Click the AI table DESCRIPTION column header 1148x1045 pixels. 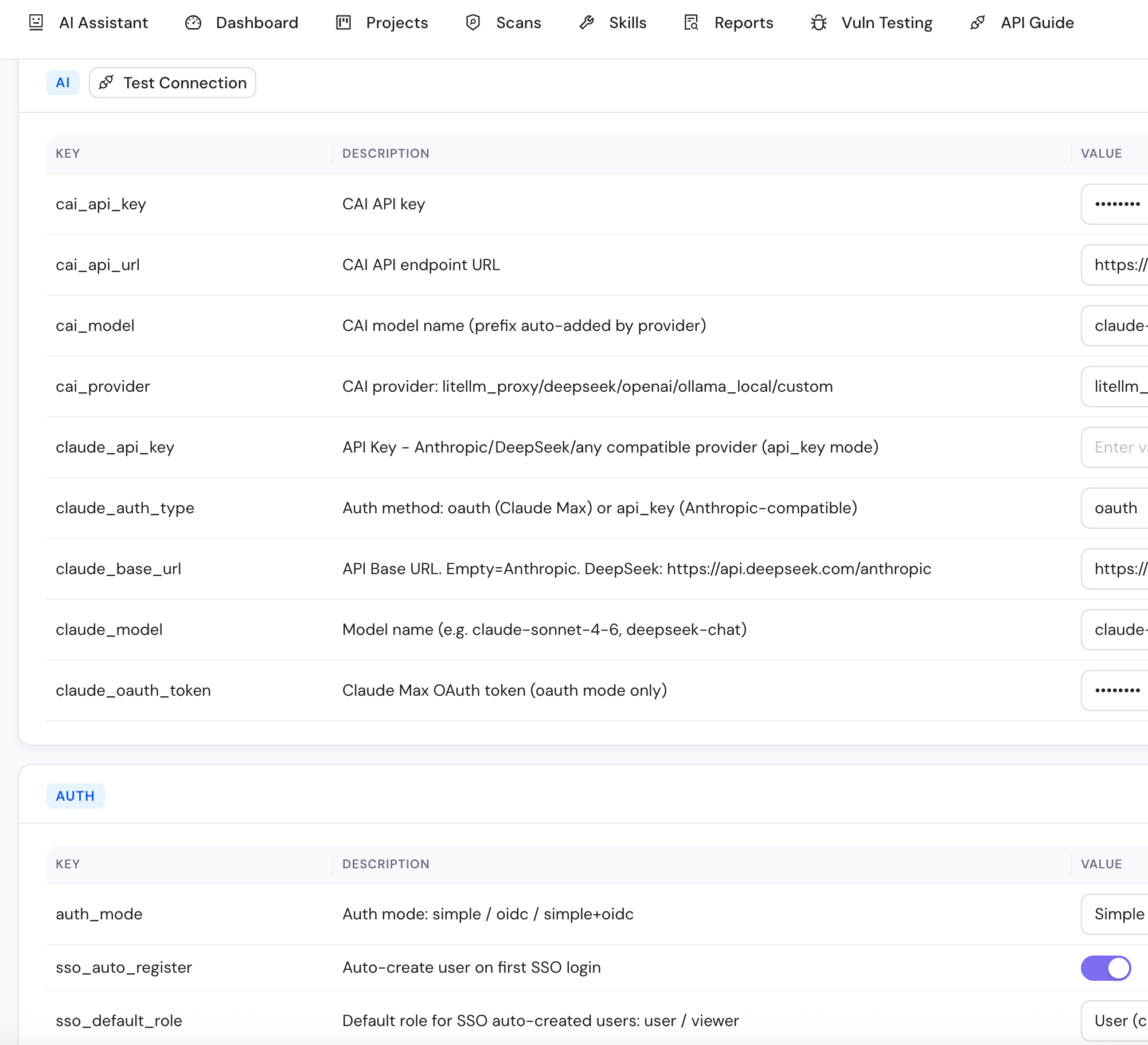386,154
